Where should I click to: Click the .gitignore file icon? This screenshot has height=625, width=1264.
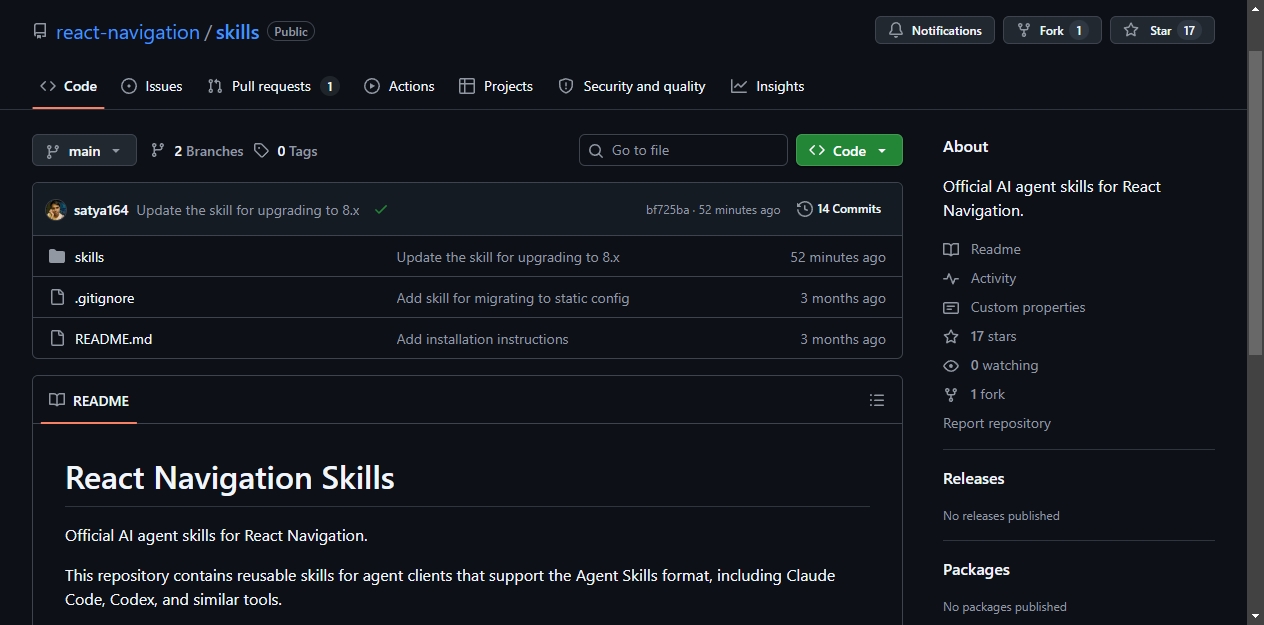pos(57,298)
